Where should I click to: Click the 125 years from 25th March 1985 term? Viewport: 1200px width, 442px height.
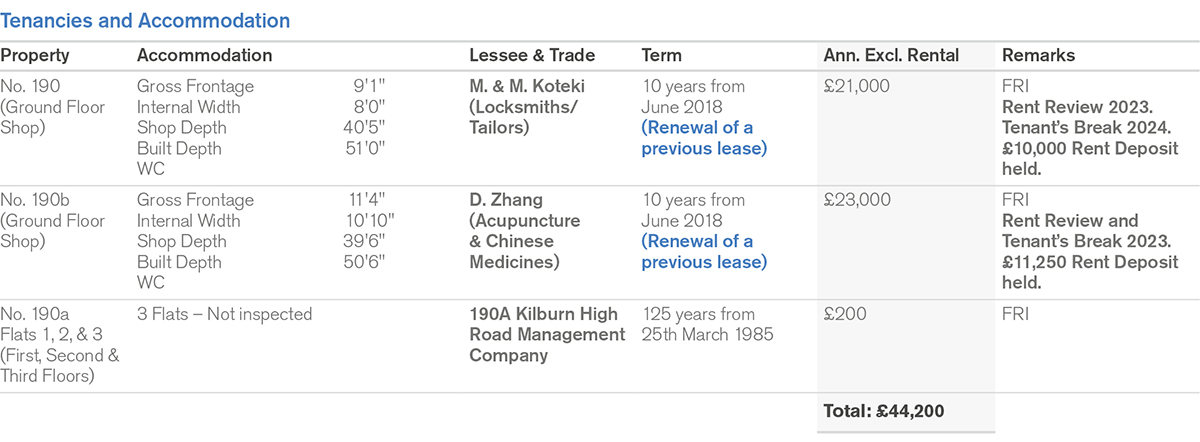[x=707, y=324]
